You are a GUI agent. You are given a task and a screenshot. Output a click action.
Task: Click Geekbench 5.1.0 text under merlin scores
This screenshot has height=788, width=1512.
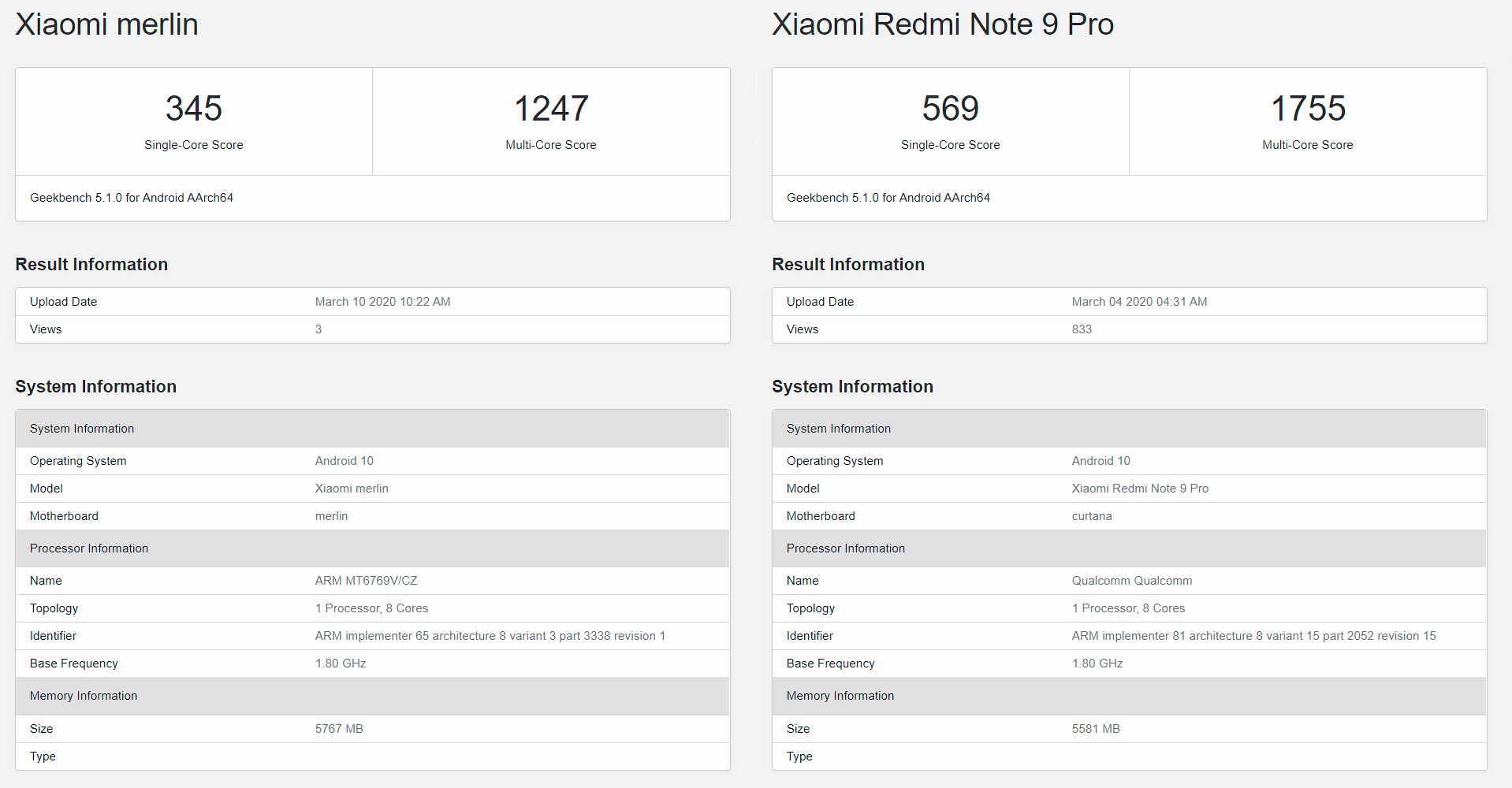[132, 198]
